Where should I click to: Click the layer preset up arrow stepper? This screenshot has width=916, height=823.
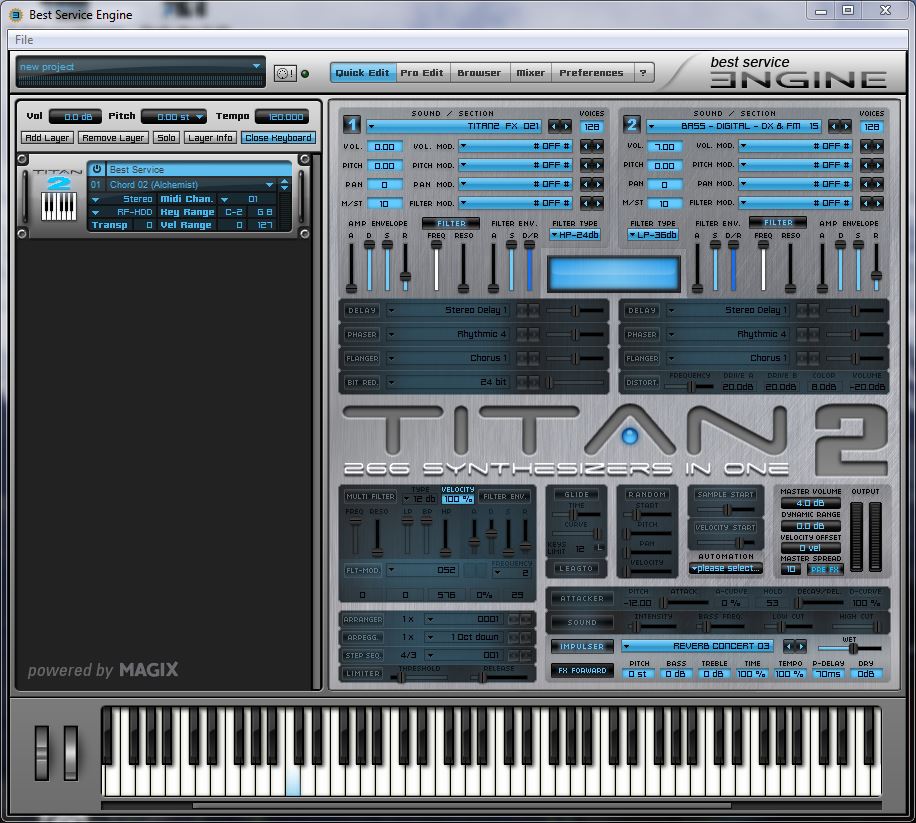284,181
